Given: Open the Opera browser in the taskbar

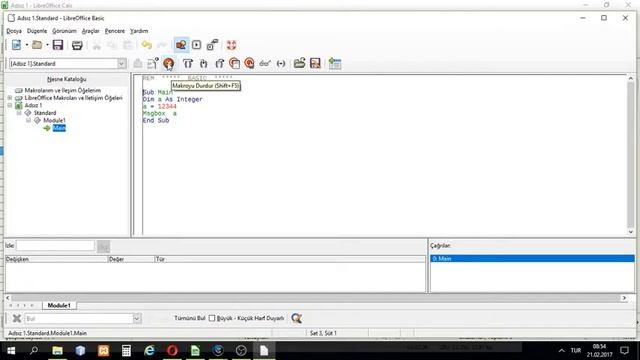Looking at the screenshot, I should coord(172,351).
